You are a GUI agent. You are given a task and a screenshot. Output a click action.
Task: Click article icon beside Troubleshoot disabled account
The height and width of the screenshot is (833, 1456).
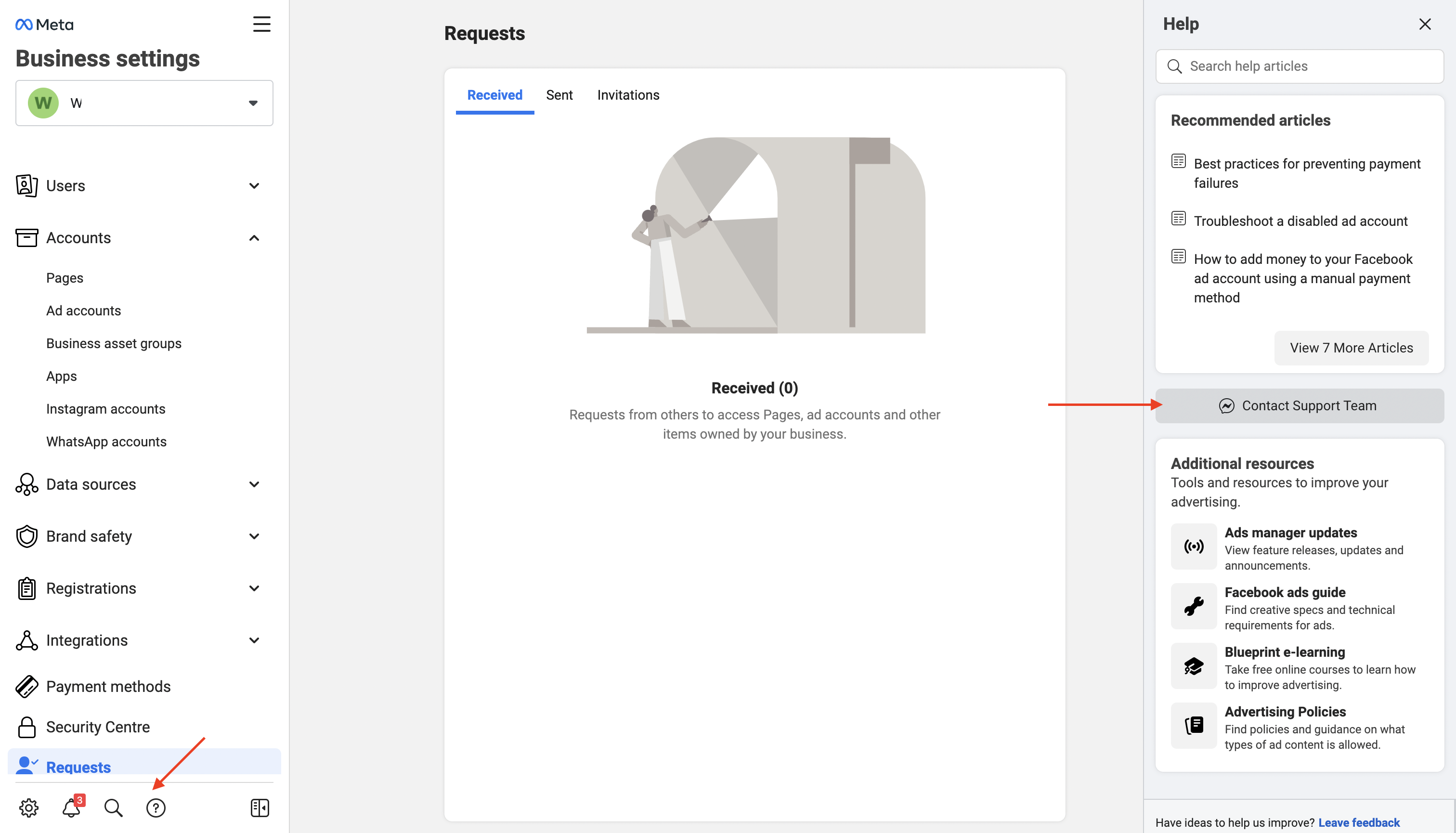[1179, 219]
